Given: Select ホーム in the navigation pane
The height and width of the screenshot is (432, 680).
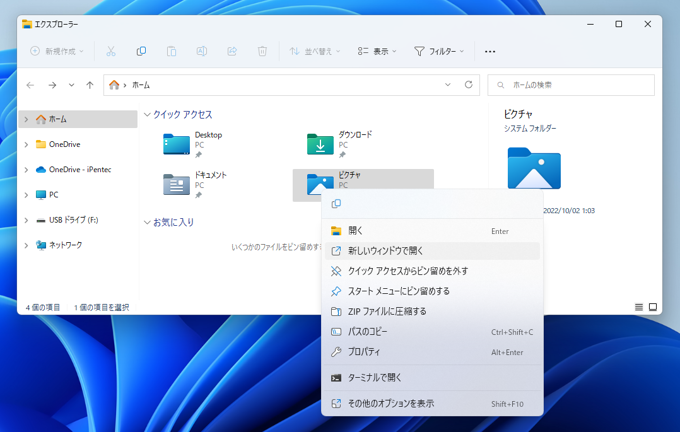Looking at the screenshot, I should (78, 119).
